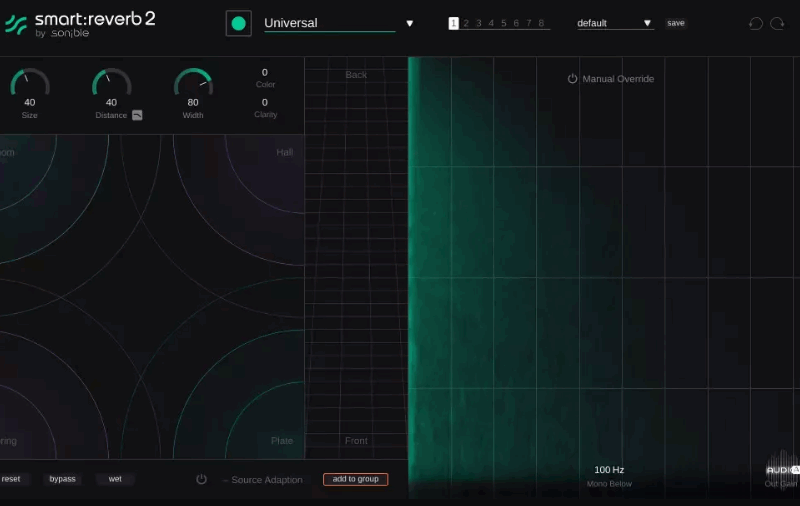Click the Color value 0
The width and height of the screenshot is (800, 506).
[x=264, y=72]
